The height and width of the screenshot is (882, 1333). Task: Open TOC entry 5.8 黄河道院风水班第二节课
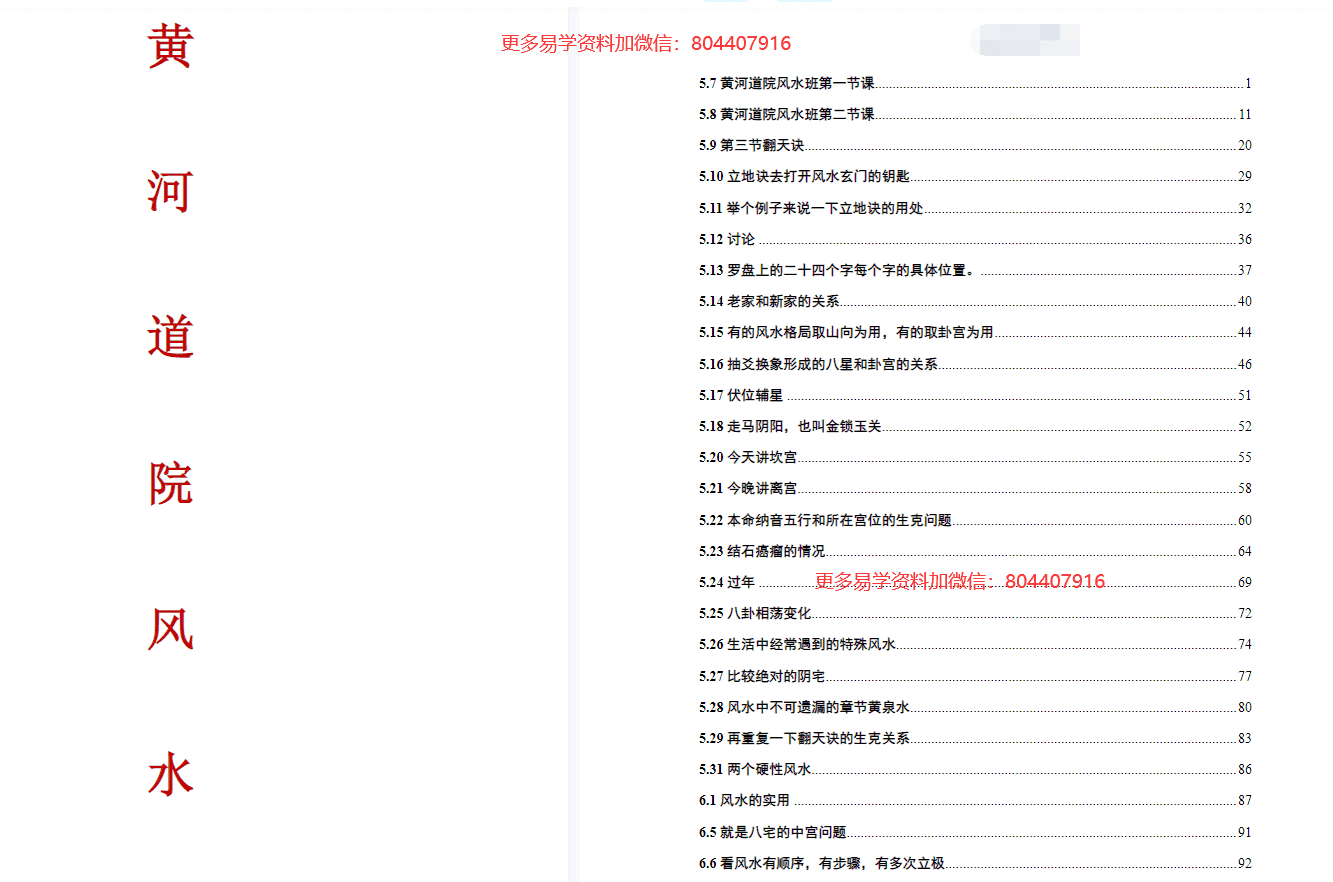(787, 114)
